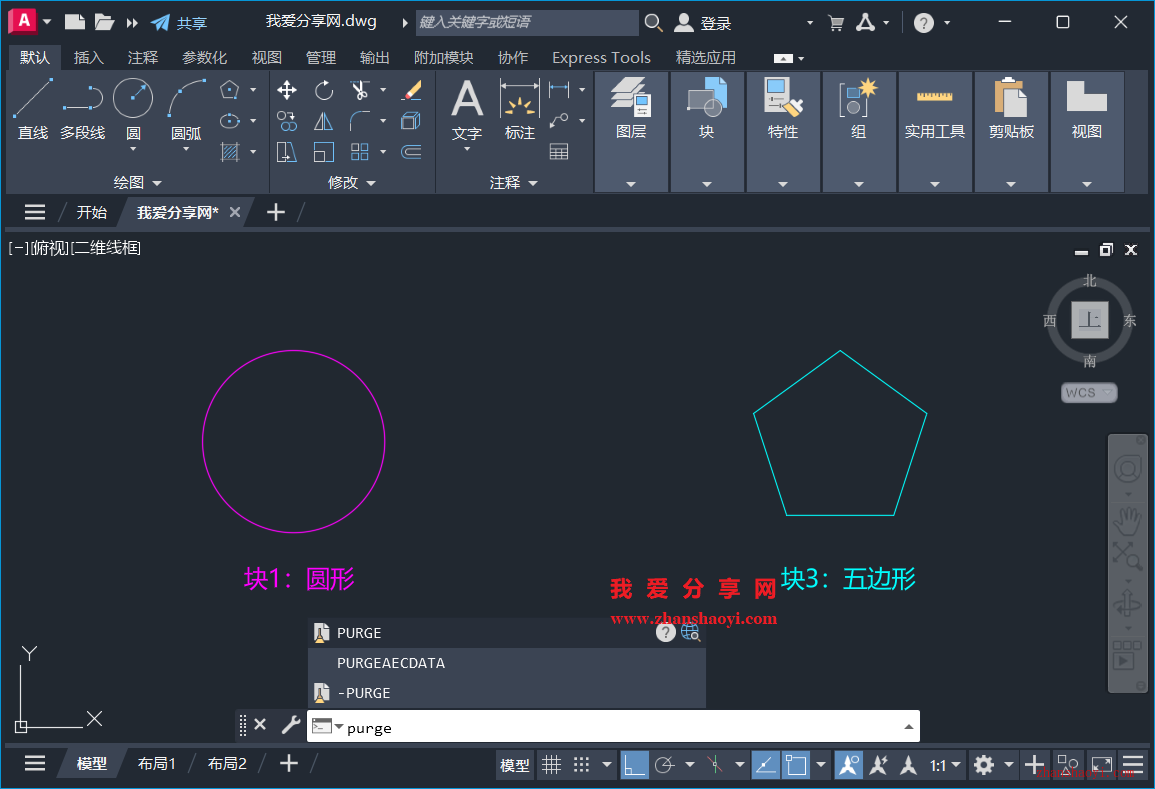Switch to the Insert (插入) ribbon tab
Viewport: 1155px width, 789px height.
tap(89, 57)
